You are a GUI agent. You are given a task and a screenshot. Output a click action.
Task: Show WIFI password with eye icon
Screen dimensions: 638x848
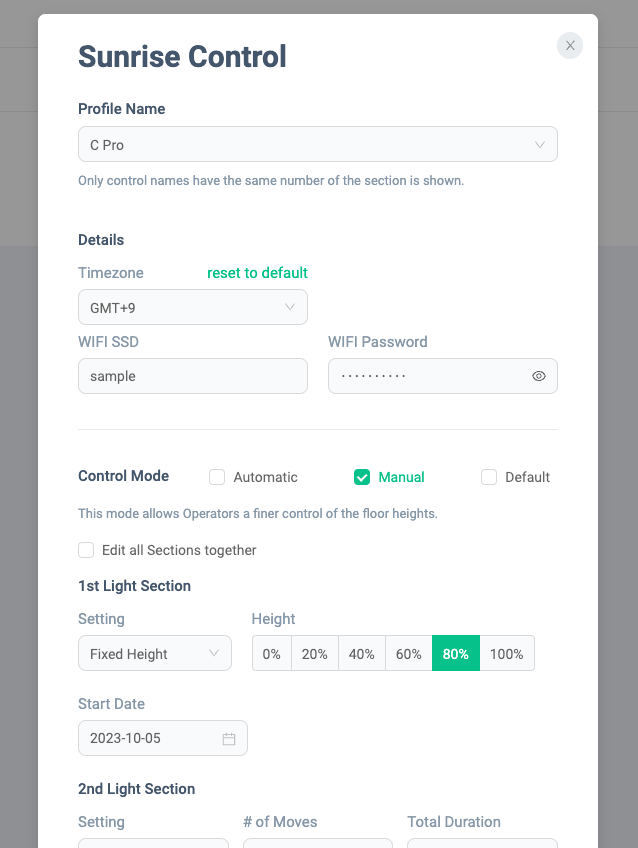coord(539,376)
